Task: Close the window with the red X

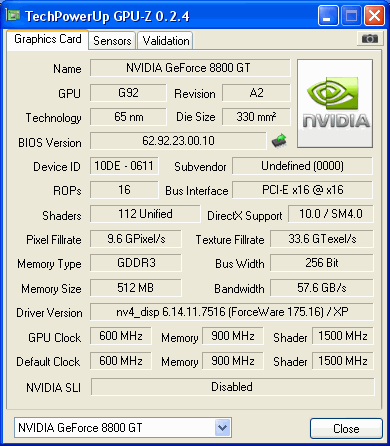Action: point(374,15)
